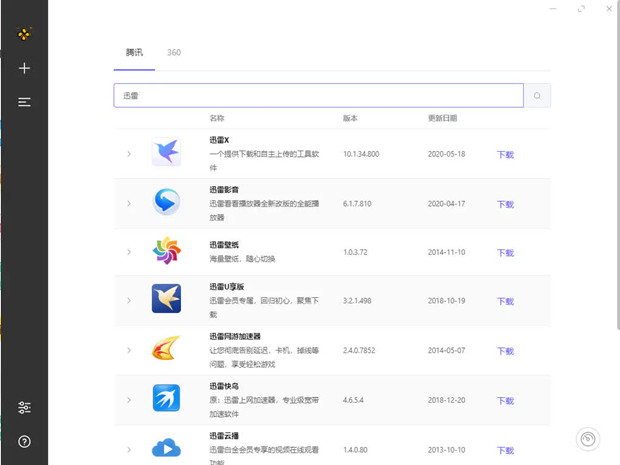Image resolution: width=620 pixels, height=465 pixels.
Task: Expand the 迅雷云播 row chevron
Action: click(x=129, y=450)
